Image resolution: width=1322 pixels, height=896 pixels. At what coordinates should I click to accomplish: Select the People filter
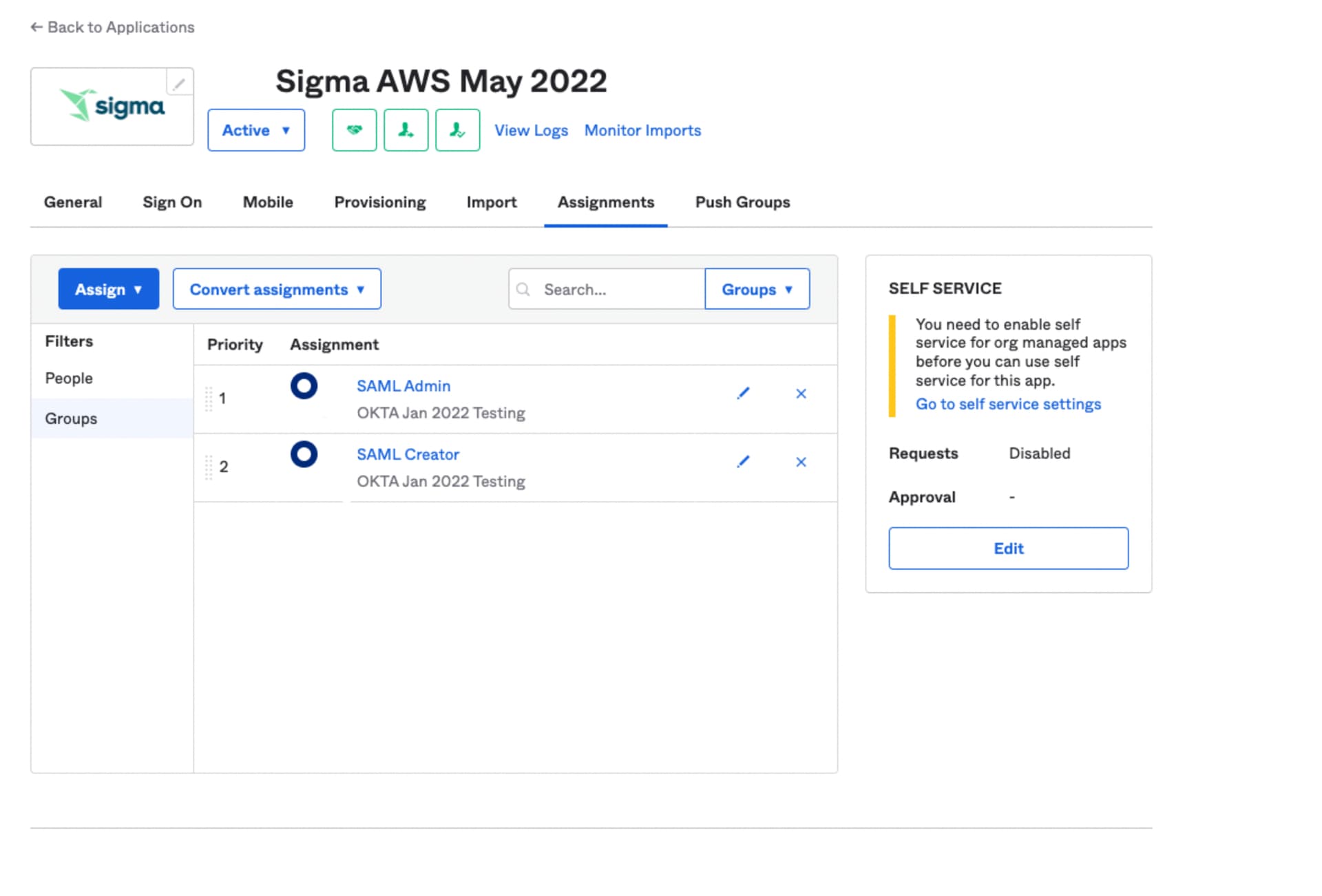(x=69, y=378)
